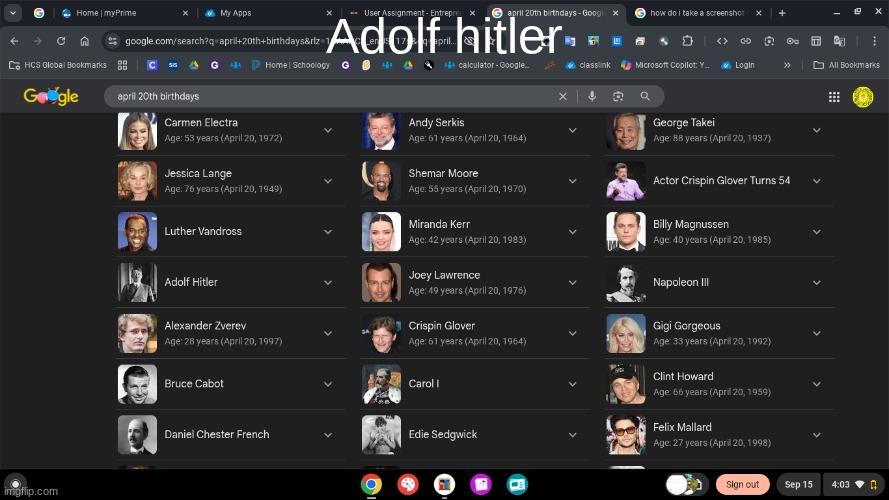The width and height of the screenshot is (889, 500).
Task: Click the Google logo
Action: [x=51, y=96]
